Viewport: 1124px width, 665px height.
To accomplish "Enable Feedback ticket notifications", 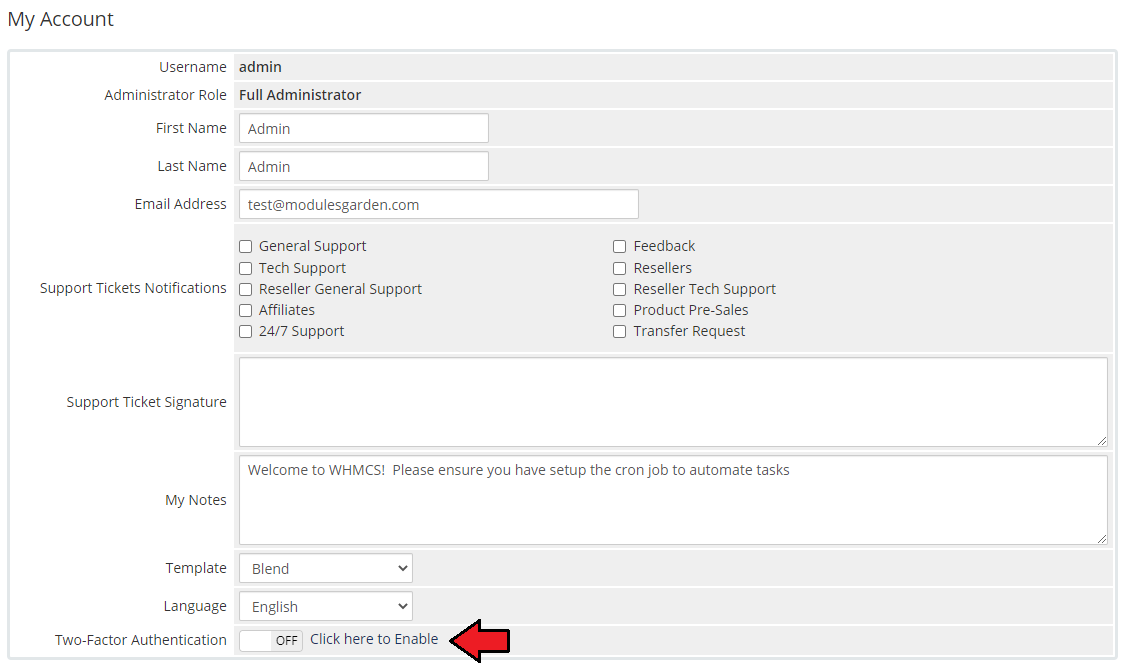I will coord(620,247).
